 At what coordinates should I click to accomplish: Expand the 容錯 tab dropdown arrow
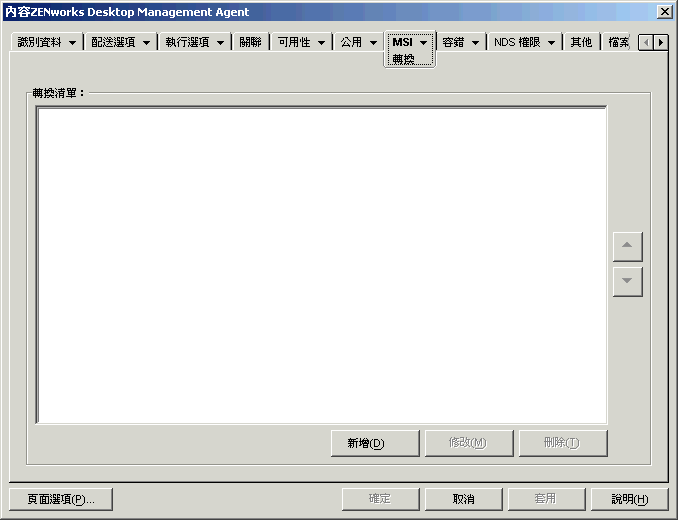(x=475, y=43)
